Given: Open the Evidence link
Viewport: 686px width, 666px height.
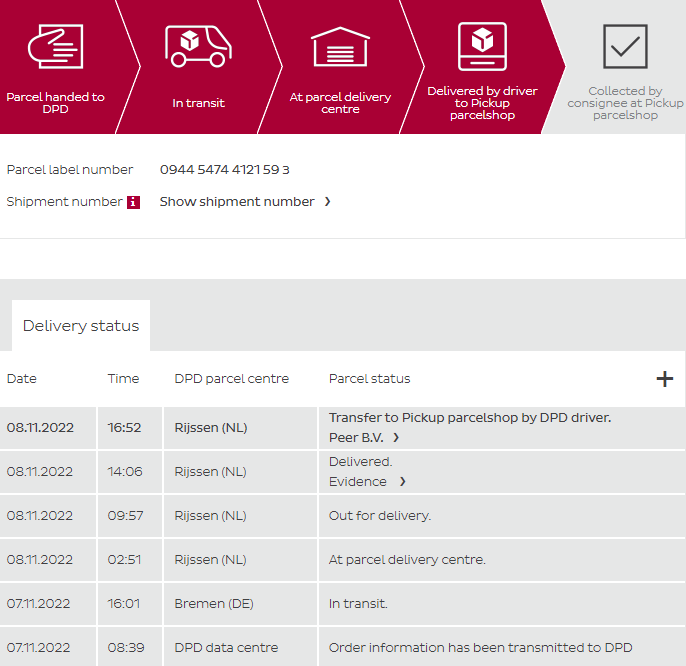Looking at the screenshot, I should 357,482.
